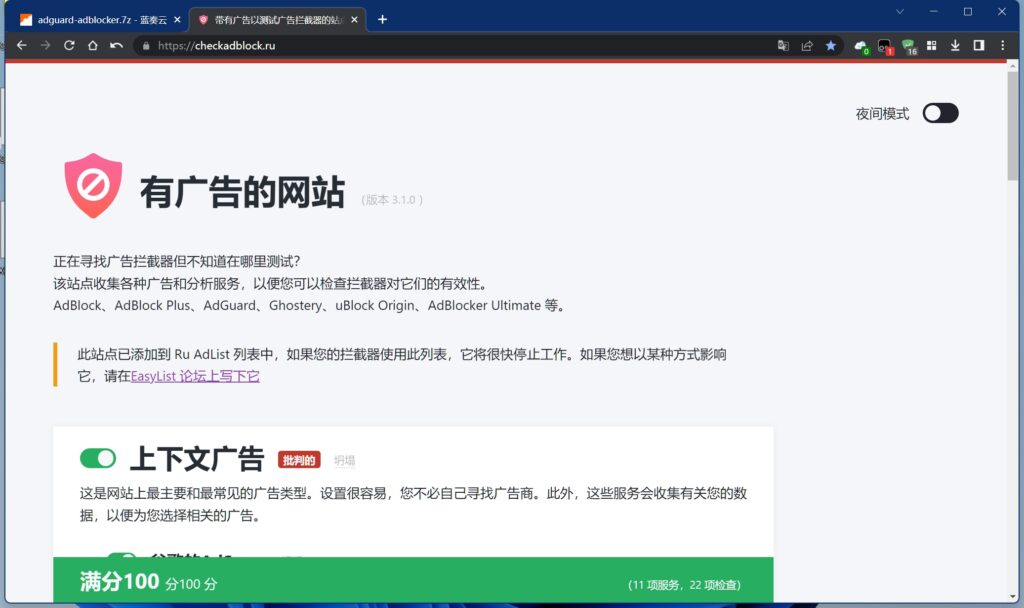Go forward to the next page

45,46
